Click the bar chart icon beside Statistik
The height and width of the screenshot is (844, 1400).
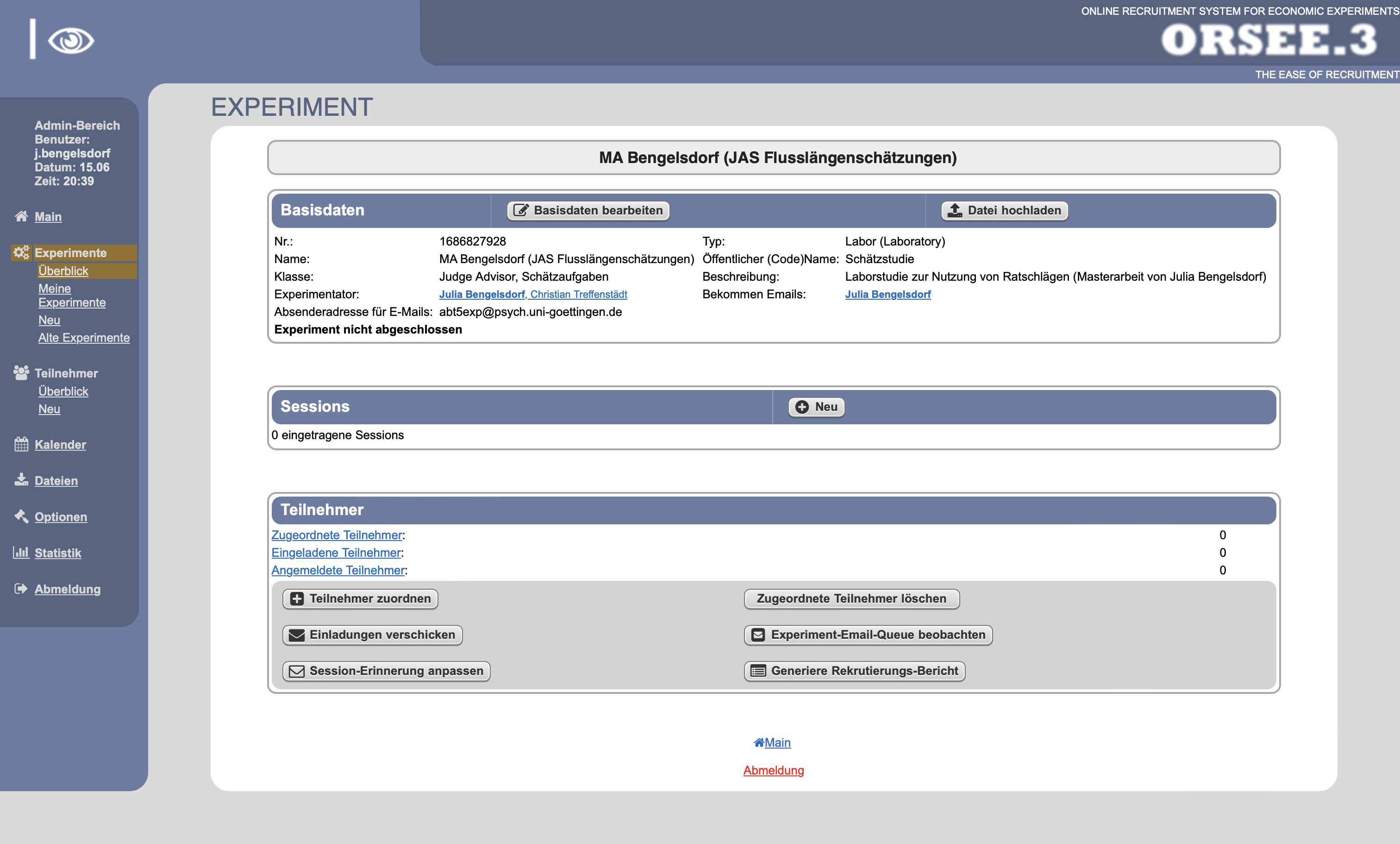(x=21, y=553)
